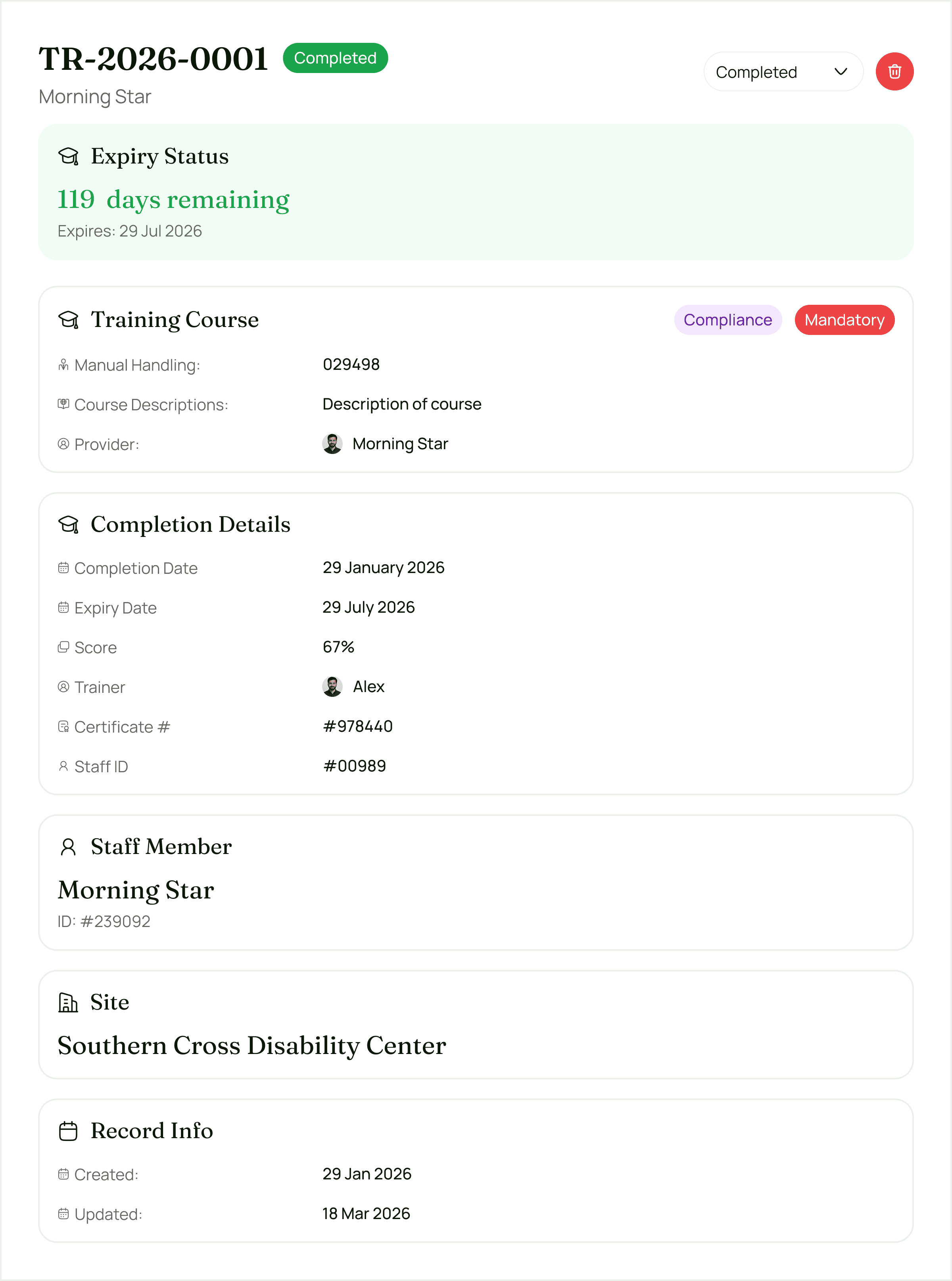
Task: Click the graduation cap icon beside Expiry Status
Action: pos(69,155)
